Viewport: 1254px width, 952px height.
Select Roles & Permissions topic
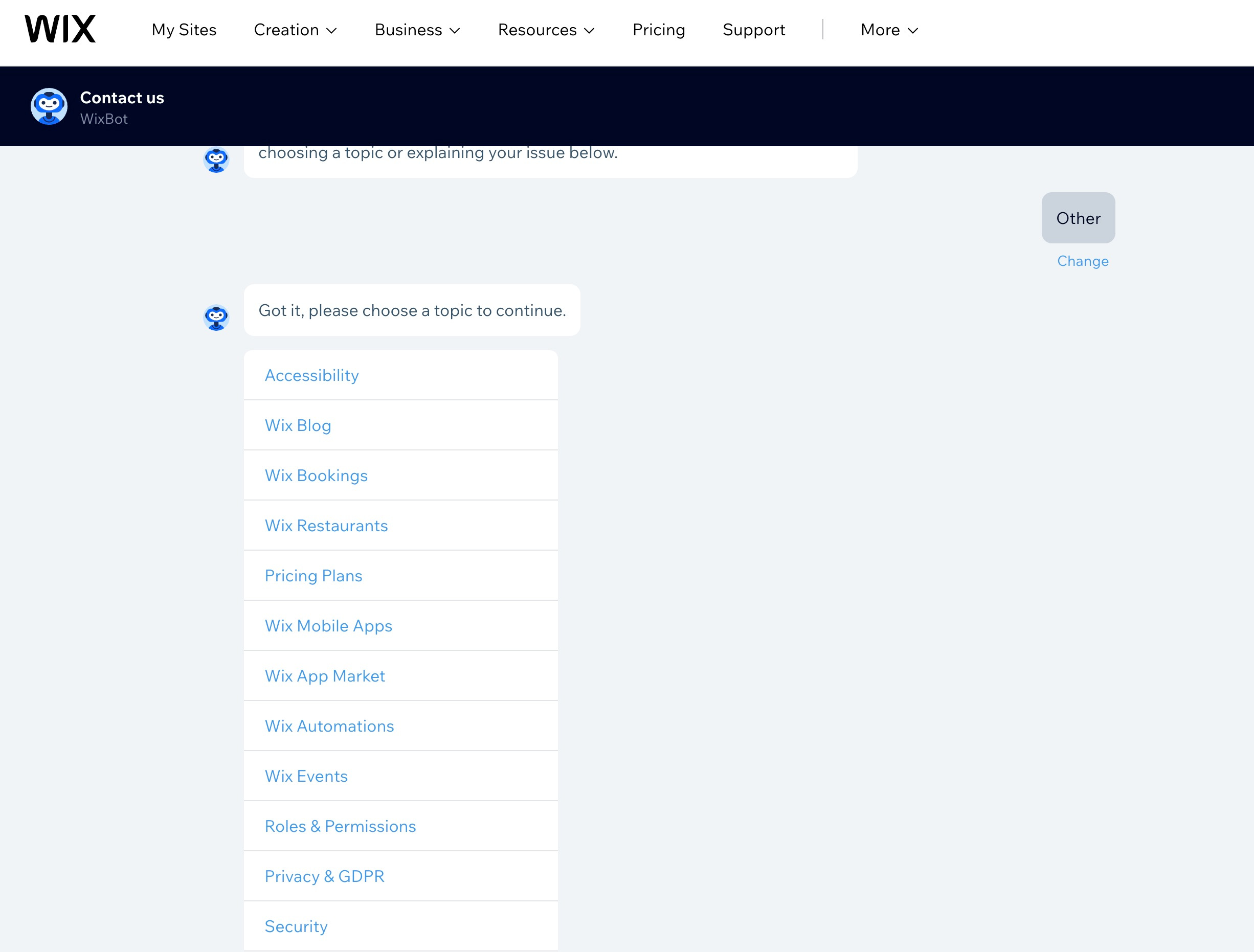click(340, 826)
